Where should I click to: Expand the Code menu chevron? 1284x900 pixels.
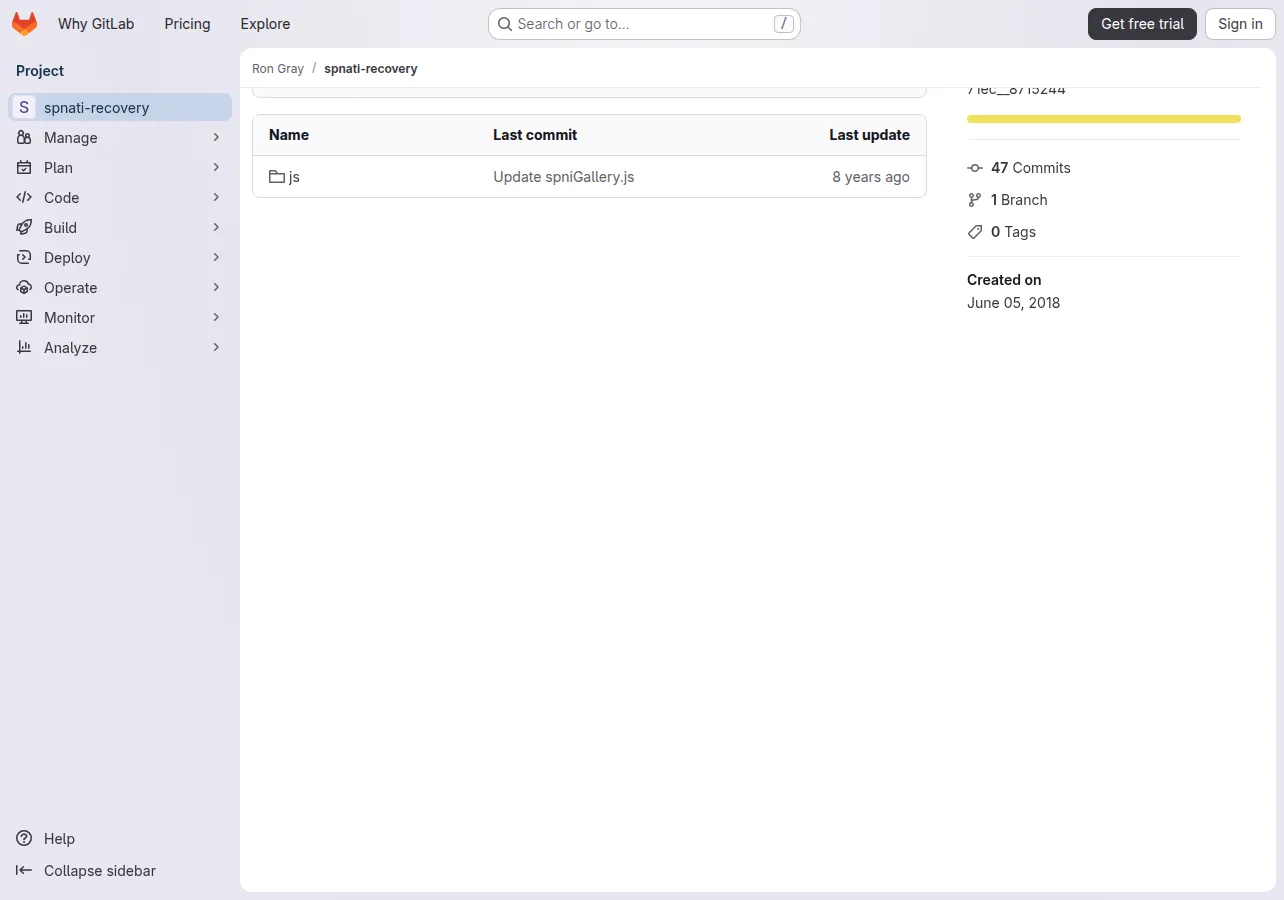click(216, 198)
